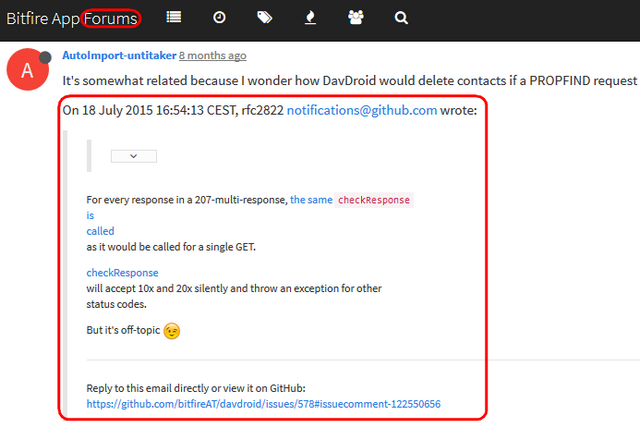Expand the collapsed quote chevron toggle
The height and width of the screenshot is (428, 640).
point(134,155)
